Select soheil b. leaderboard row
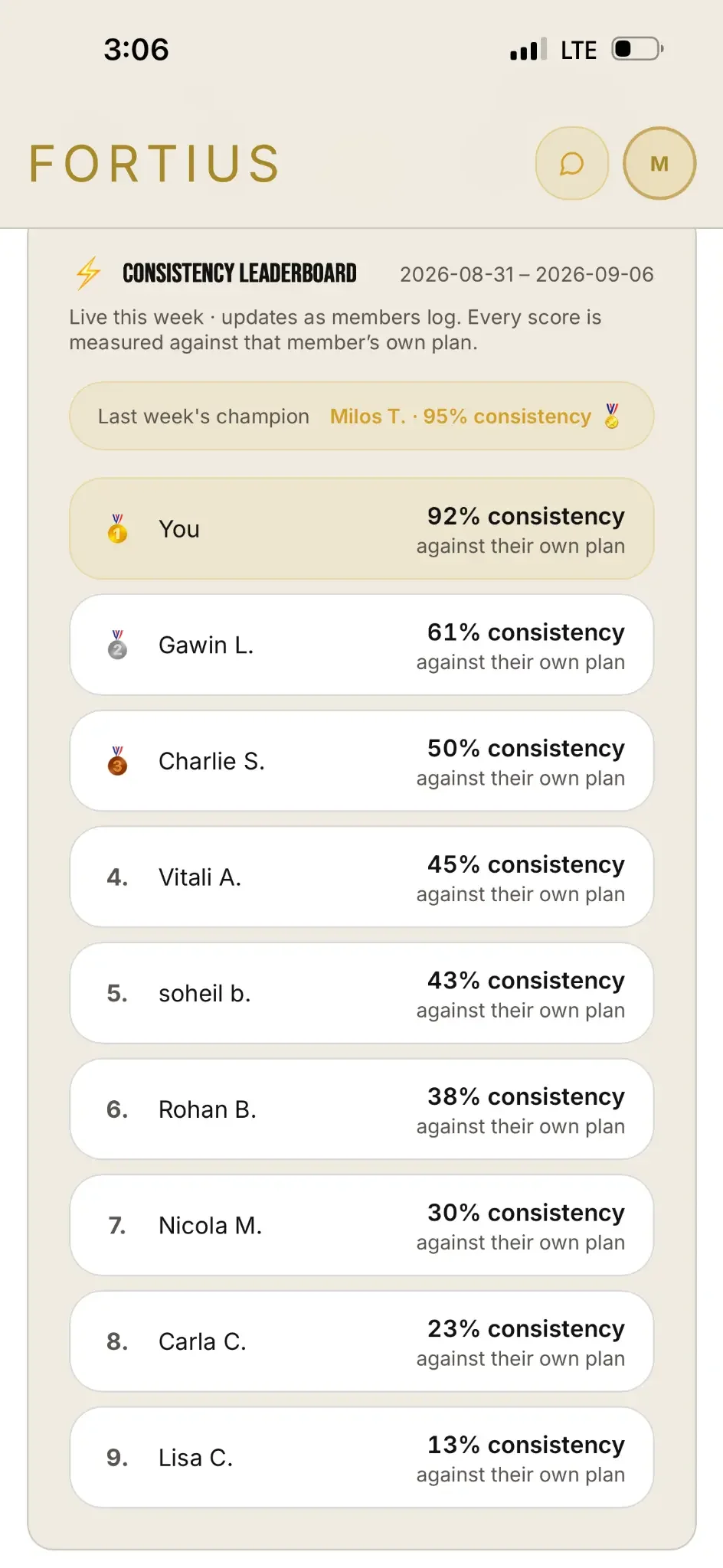This screenshot has height=1568, width=723. click(361, 993)
